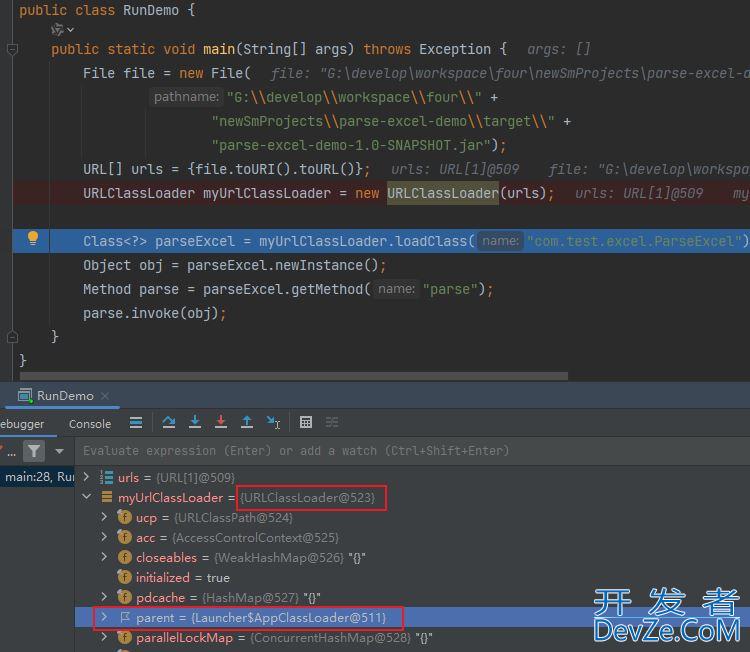750x652 pixels.
Task: Click the RunDemo class name in declaration
Action: (151, 10)
